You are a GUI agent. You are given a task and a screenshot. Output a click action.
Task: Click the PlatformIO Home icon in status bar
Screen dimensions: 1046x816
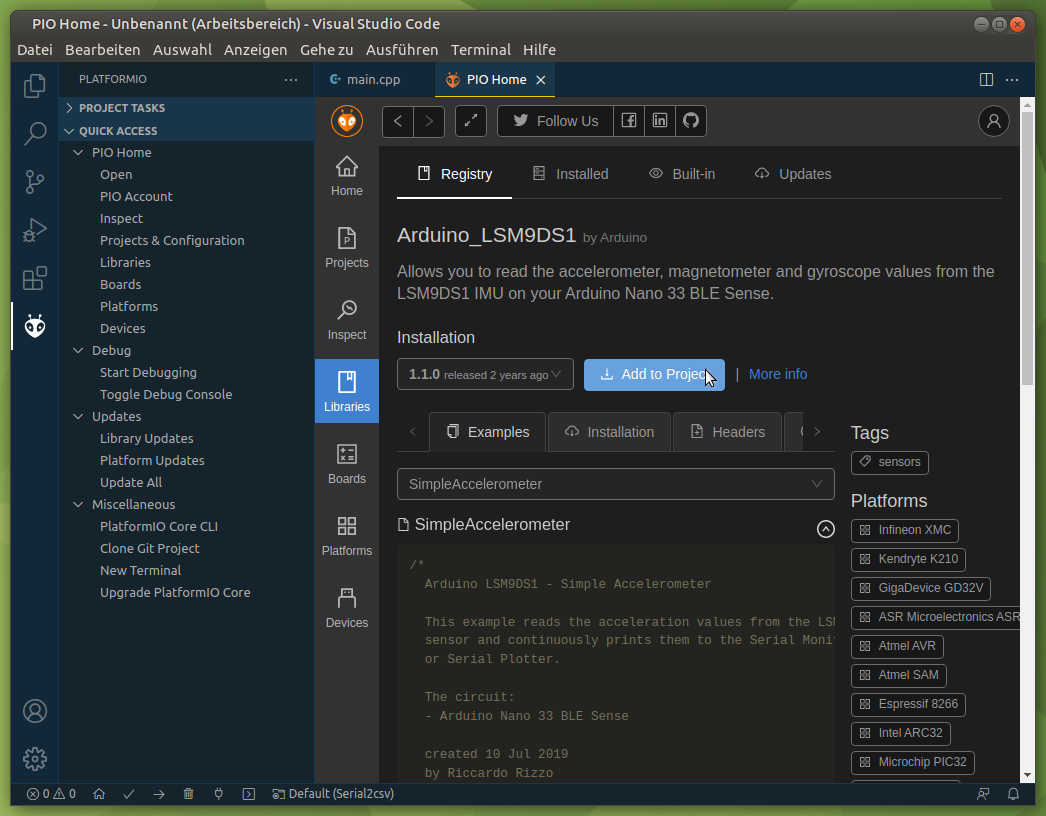pyautogui.click(x=99, y=794)
